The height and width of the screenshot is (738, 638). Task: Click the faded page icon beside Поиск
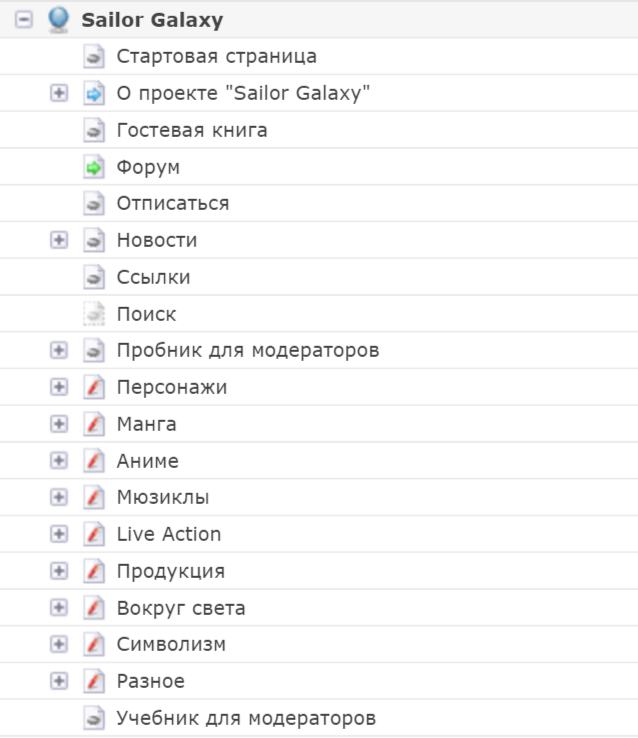point(94,314)
